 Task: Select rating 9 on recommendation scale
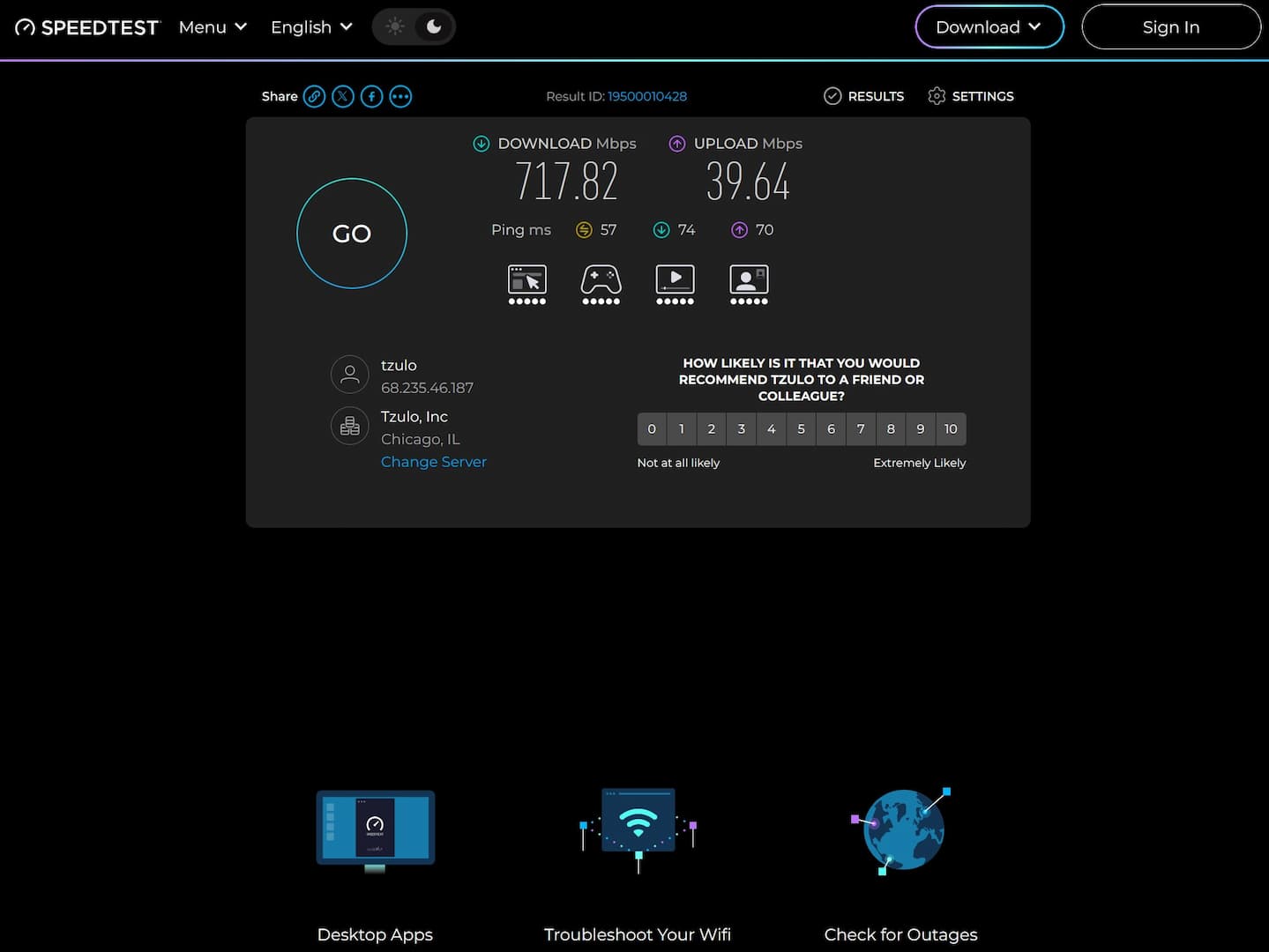point(921,429)
